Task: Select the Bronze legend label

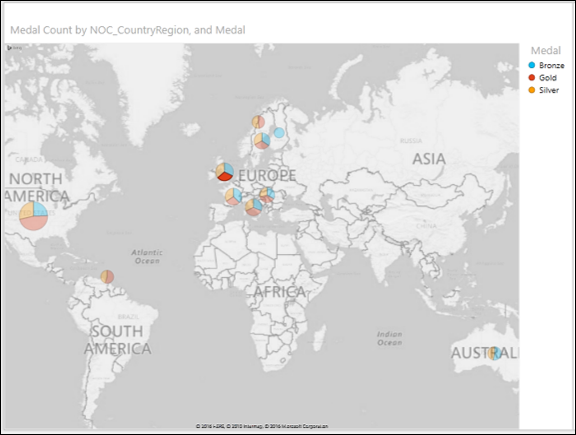Action: [x=551, y=65]
